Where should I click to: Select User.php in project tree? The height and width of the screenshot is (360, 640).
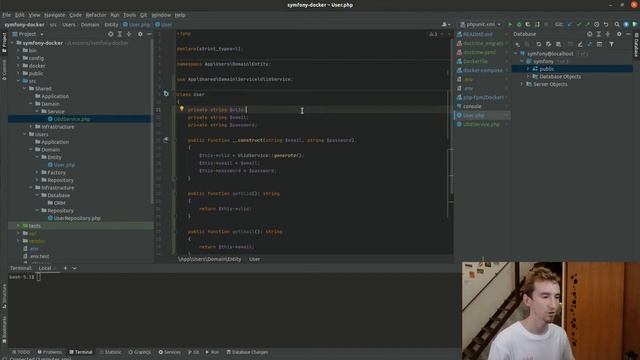pyautogui.click(x=64, y=165)
